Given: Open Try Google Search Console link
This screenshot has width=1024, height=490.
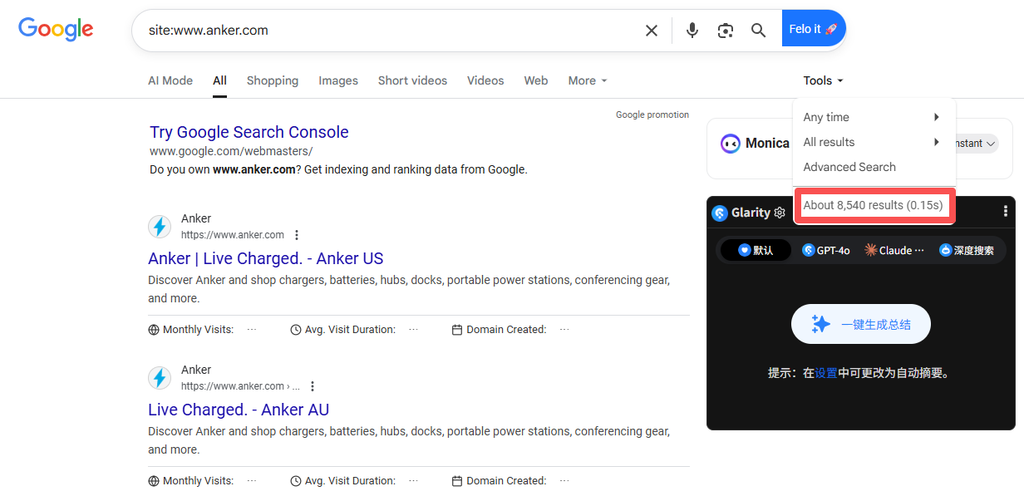Looking at the screenshot, I should pos(249,132).
